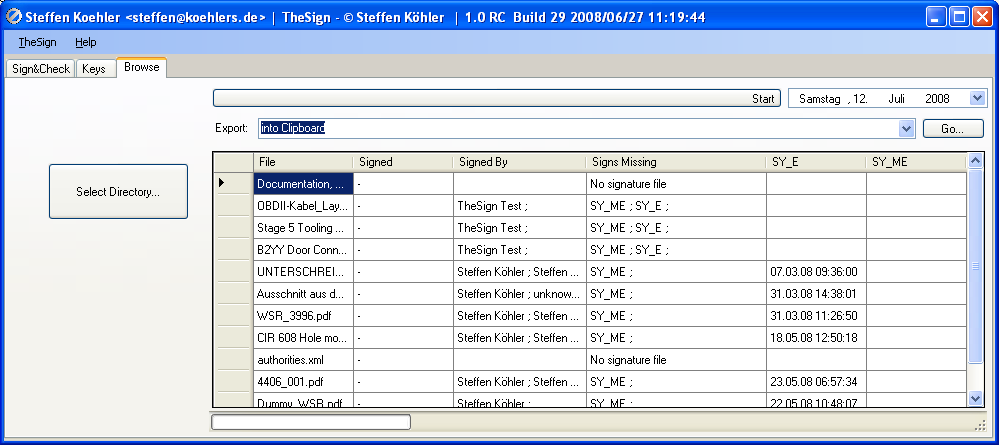Open the Help menu
999x445 pixels.
pos(86,42)
